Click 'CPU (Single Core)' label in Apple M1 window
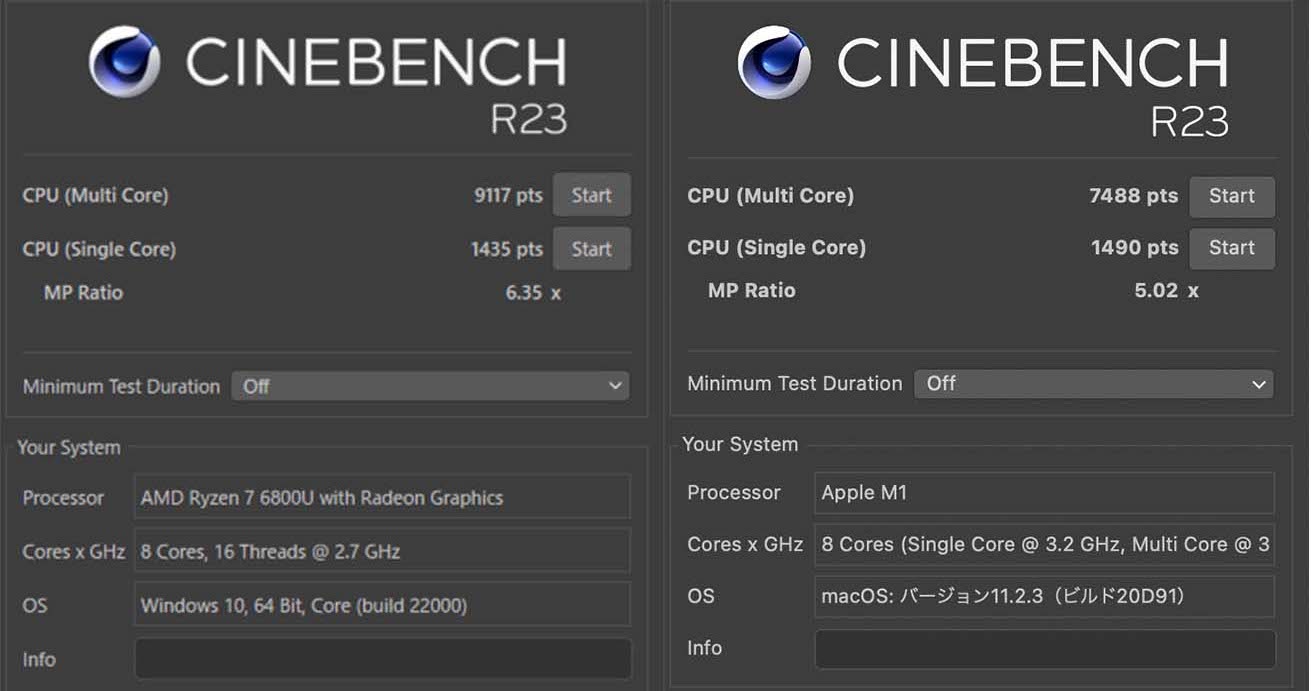The image size is (1311, 691). tap(776, 248)
